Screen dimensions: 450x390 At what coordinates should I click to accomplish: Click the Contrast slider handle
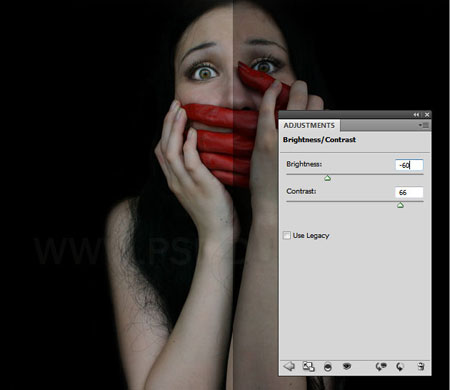(x=400, y=205)
